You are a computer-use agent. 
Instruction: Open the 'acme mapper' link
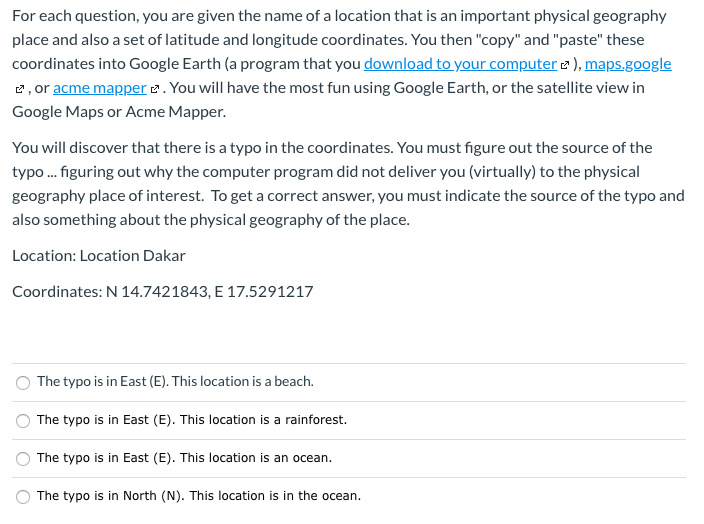point(99,88)
